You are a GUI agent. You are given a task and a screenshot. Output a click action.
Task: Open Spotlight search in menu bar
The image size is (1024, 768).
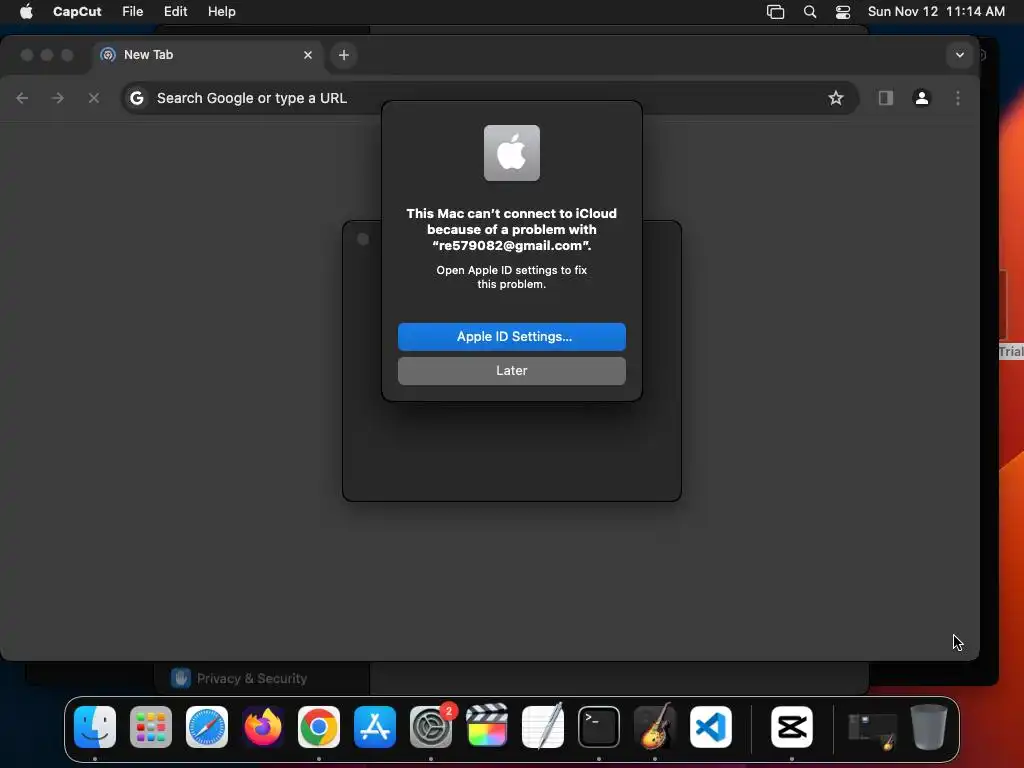810,12
